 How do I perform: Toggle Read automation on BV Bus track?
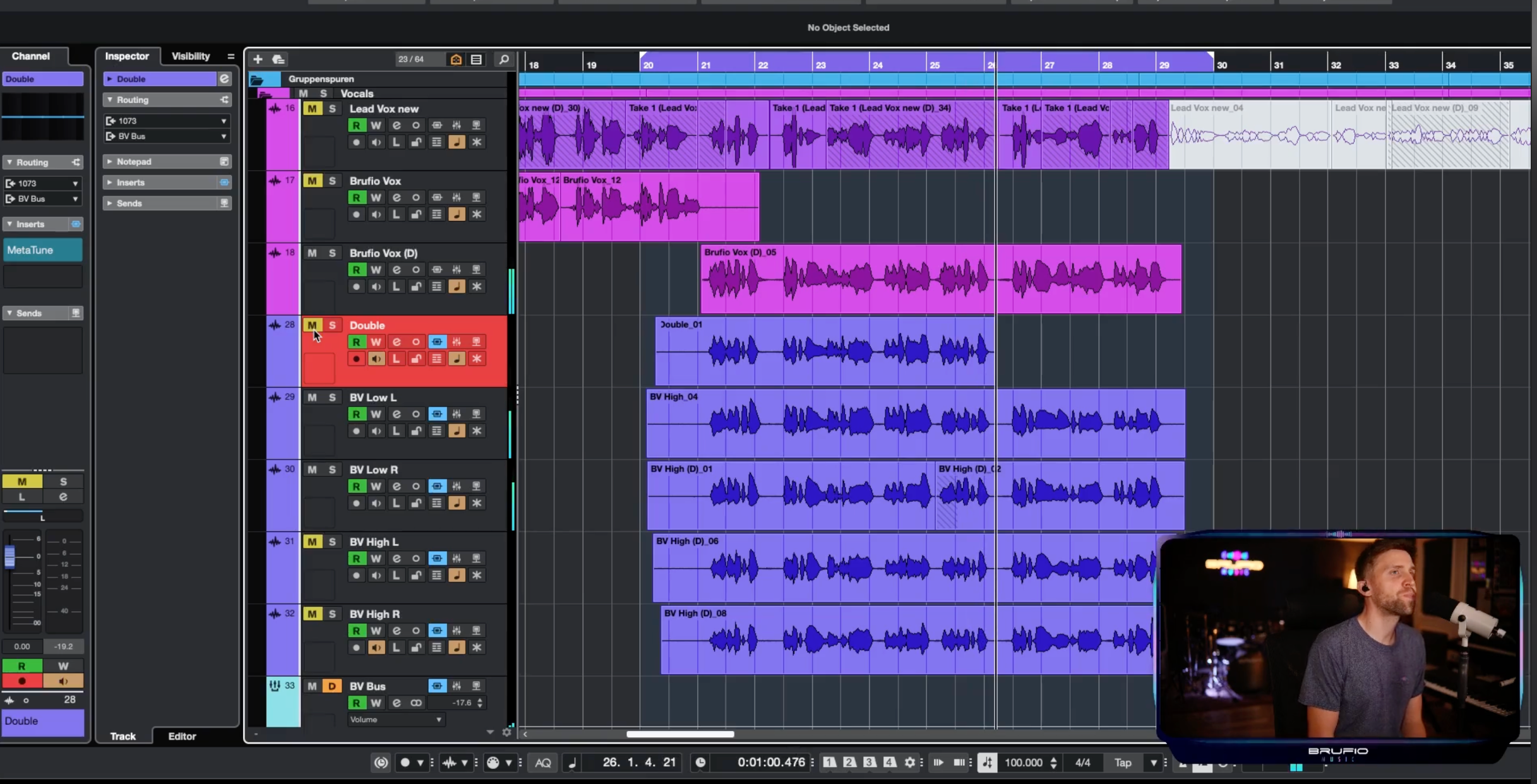click(x=356, y=703)
